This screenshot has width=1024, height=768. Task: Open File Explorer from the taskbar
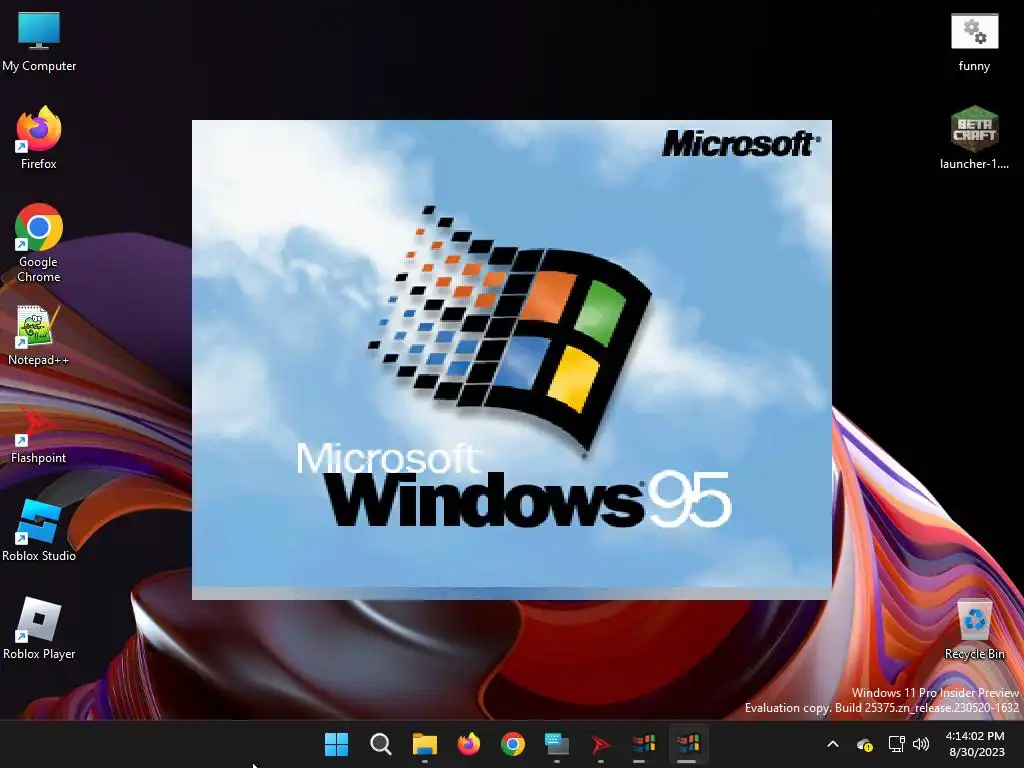[424, 744]
